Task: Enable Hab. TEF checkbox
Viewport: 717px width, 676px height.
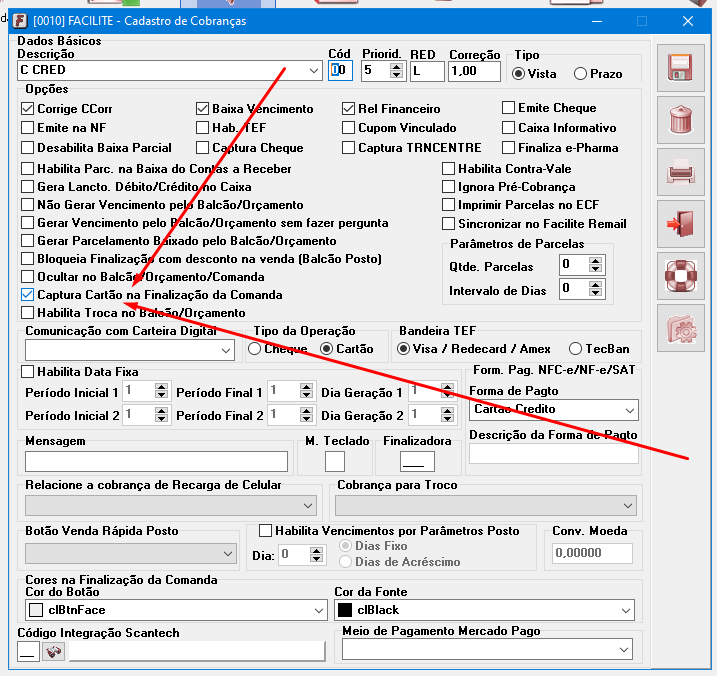Action: pos(202,128)
